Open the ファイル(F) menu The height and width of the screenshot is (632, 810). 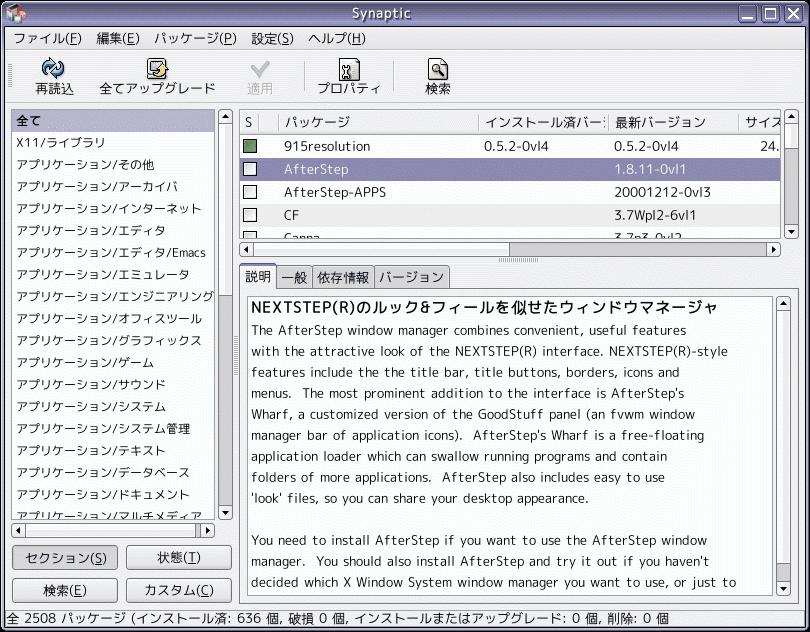48,38
